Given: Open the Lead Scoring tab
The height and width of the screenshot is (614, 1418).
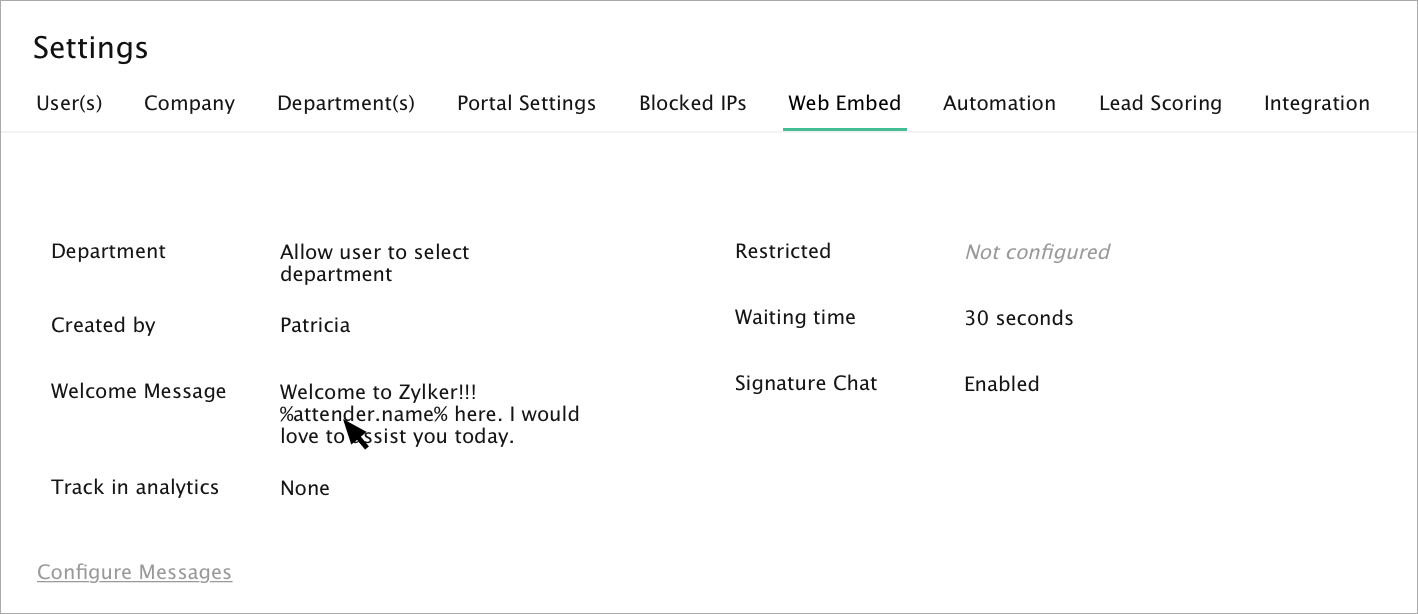Looking at the screenshot, I should point(1160,103).
